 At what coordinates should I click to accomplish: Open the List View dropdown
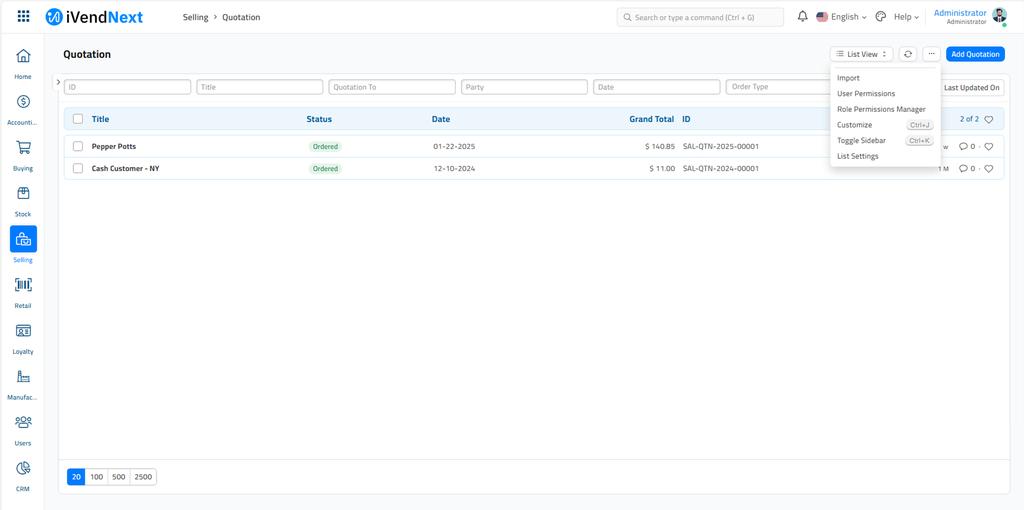coord(861,54)
